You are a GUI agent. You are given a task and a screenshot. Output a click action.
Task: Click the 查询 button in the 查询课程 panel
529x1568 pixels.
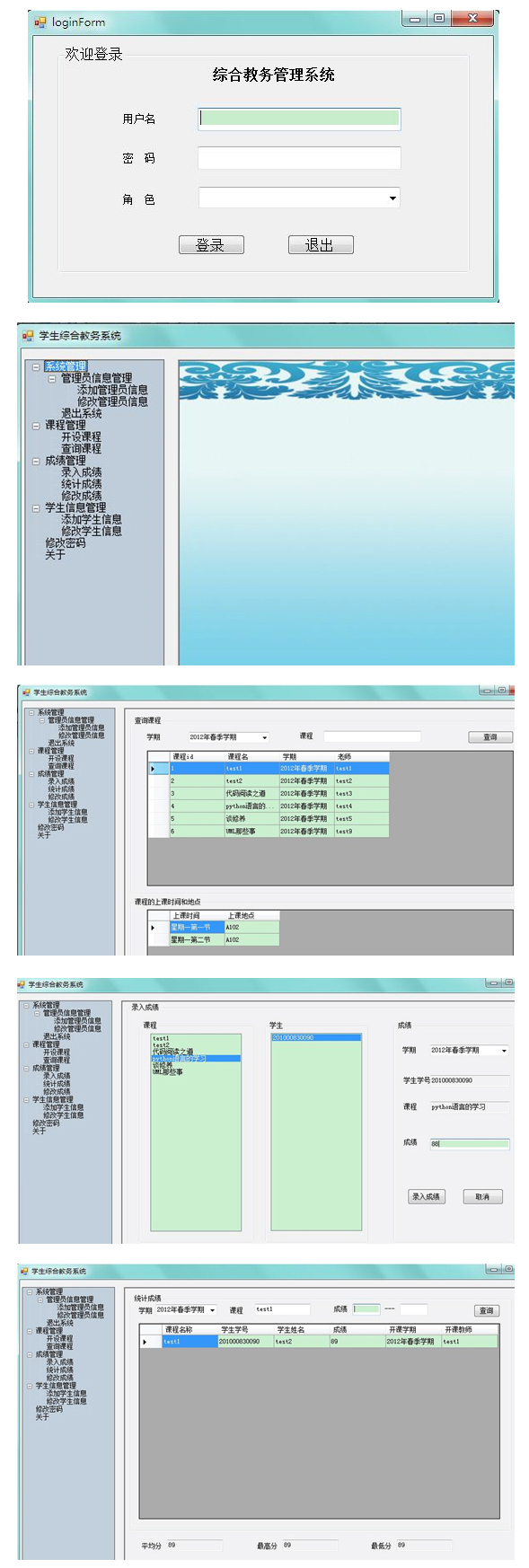coord(490,736)
